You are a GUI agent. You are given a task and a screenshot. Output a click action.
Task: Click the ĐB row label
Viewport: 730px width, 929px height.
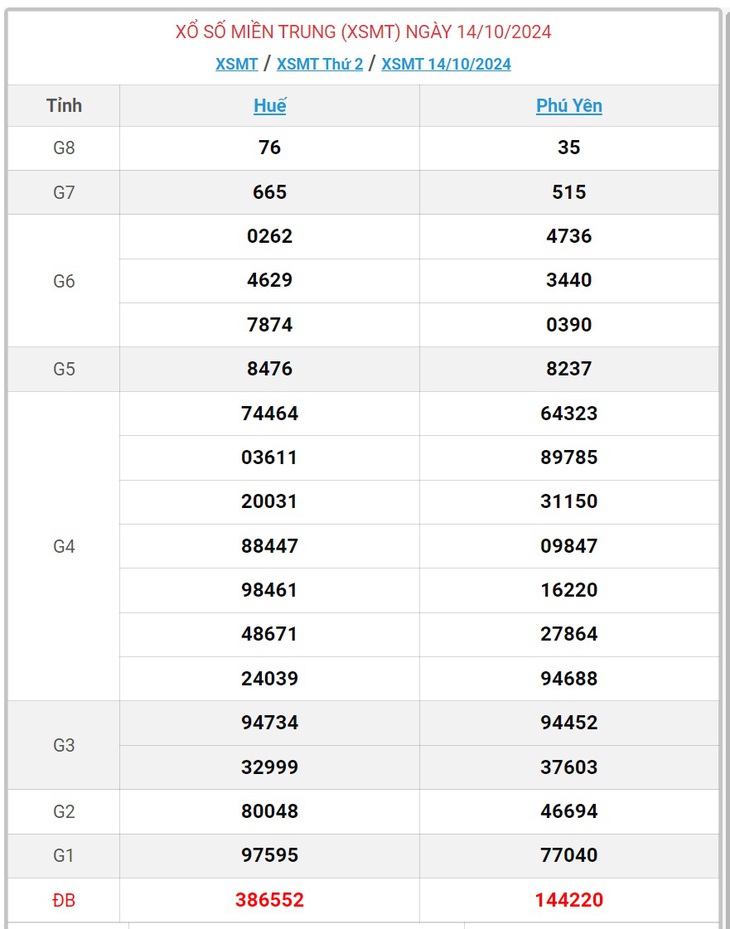(x=64, y=900)
